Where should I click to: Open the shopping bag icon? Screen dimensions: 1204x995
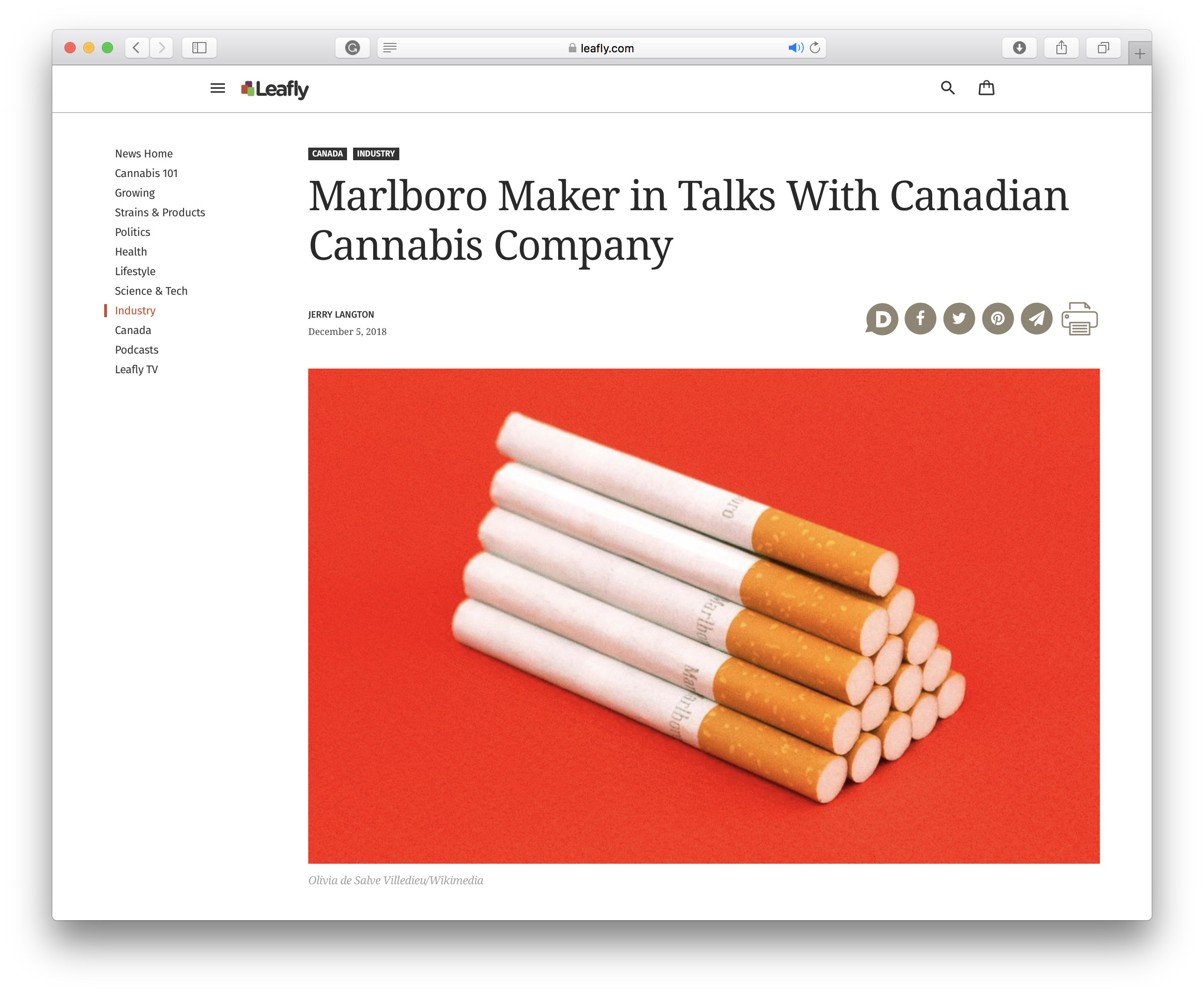coord(985,88)
